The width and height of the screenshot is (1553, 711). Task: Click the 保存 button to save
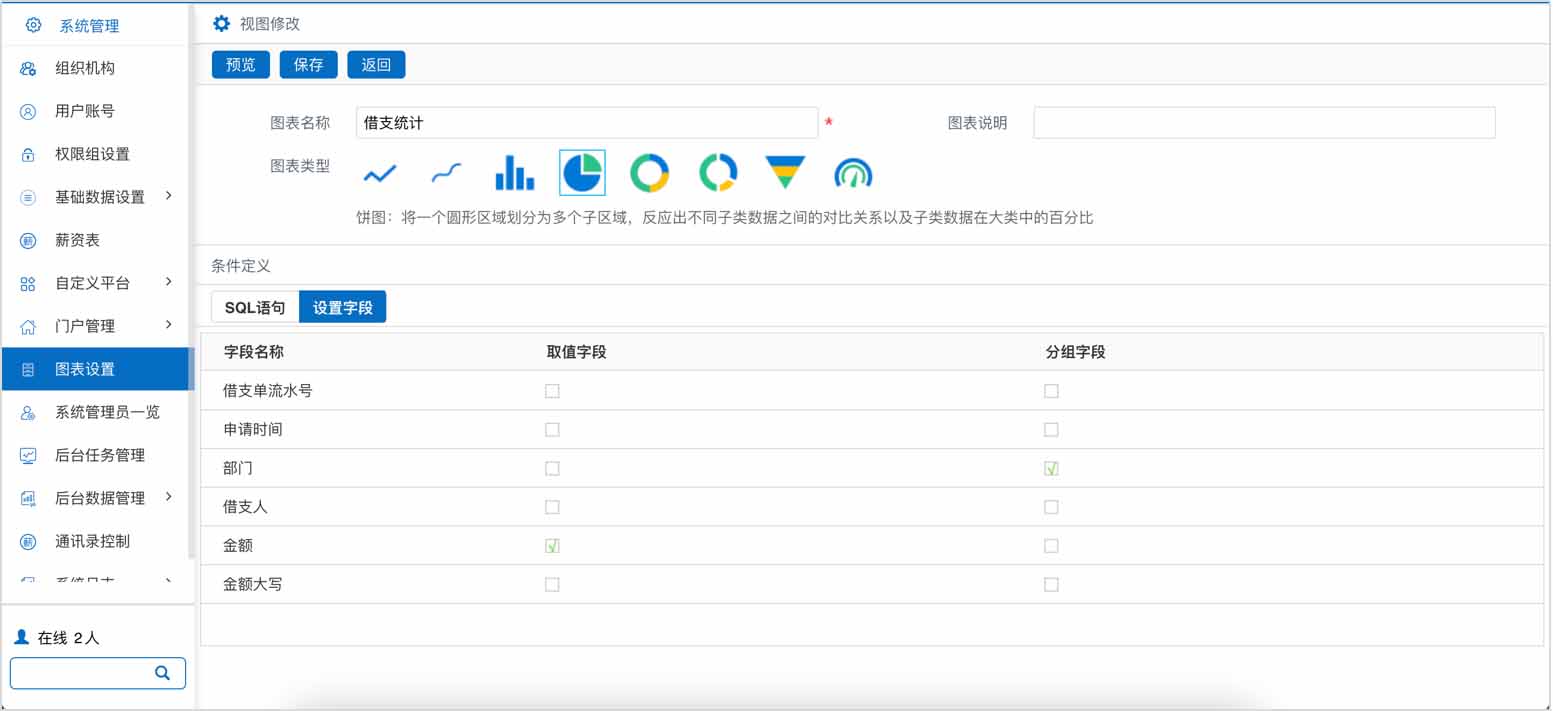click(308, 64)
